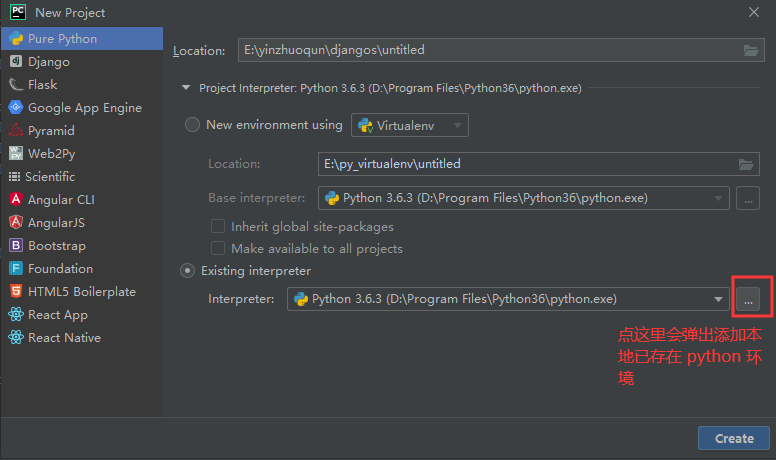Click the Foundation list entry
This screenshot has width=776, height=460.
pyautogui.click(x=82, y=268)
